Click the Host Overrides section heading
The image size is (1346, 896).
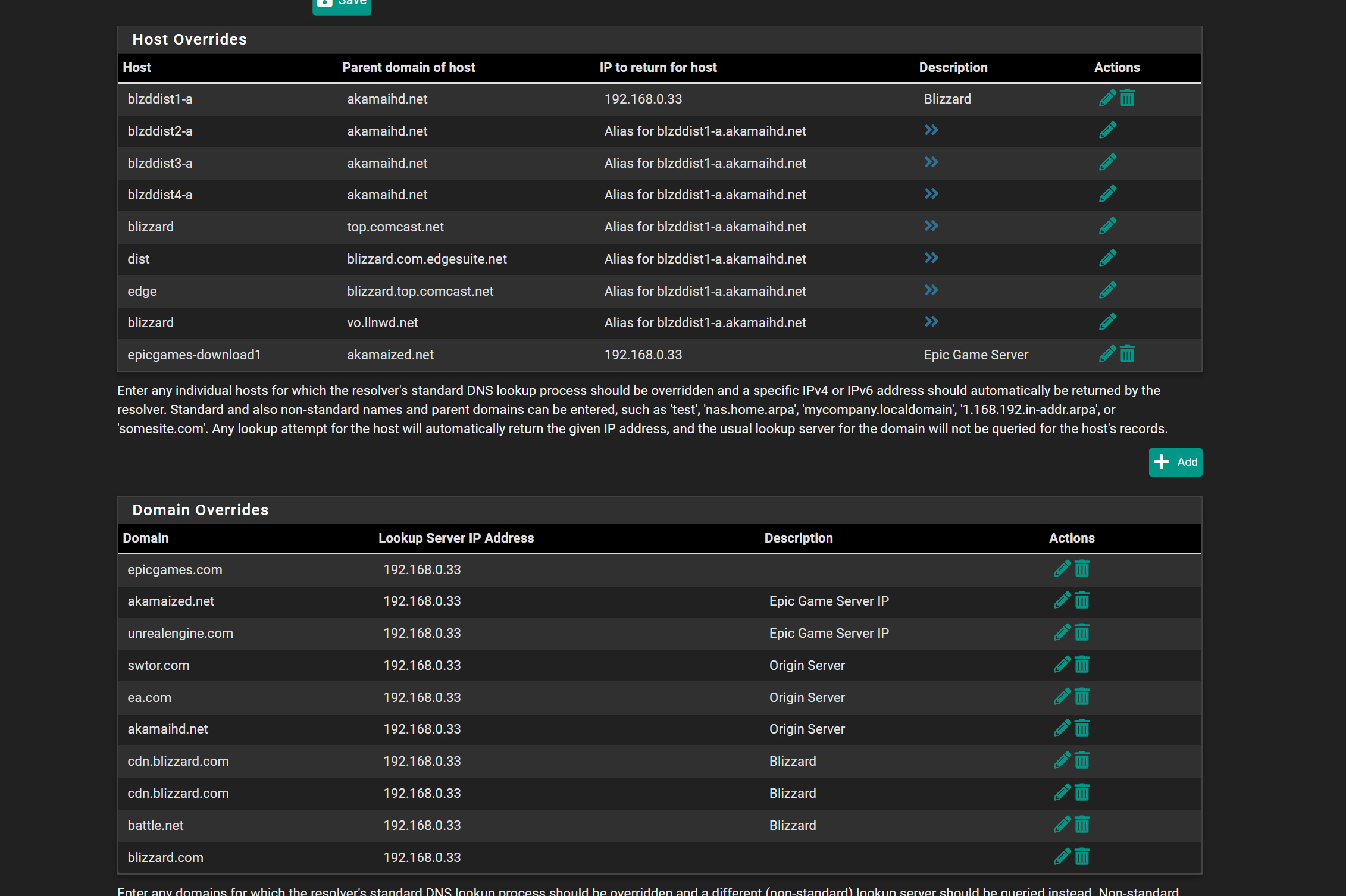click(x=189, y=40)
